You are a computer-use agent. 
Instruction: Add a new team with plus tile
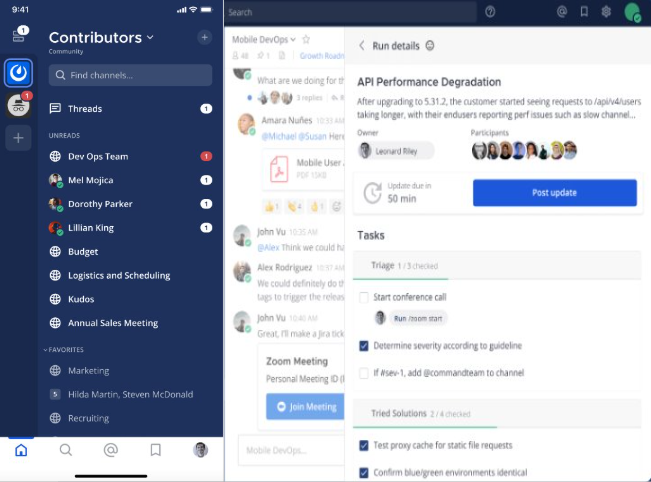click(18, 138)
